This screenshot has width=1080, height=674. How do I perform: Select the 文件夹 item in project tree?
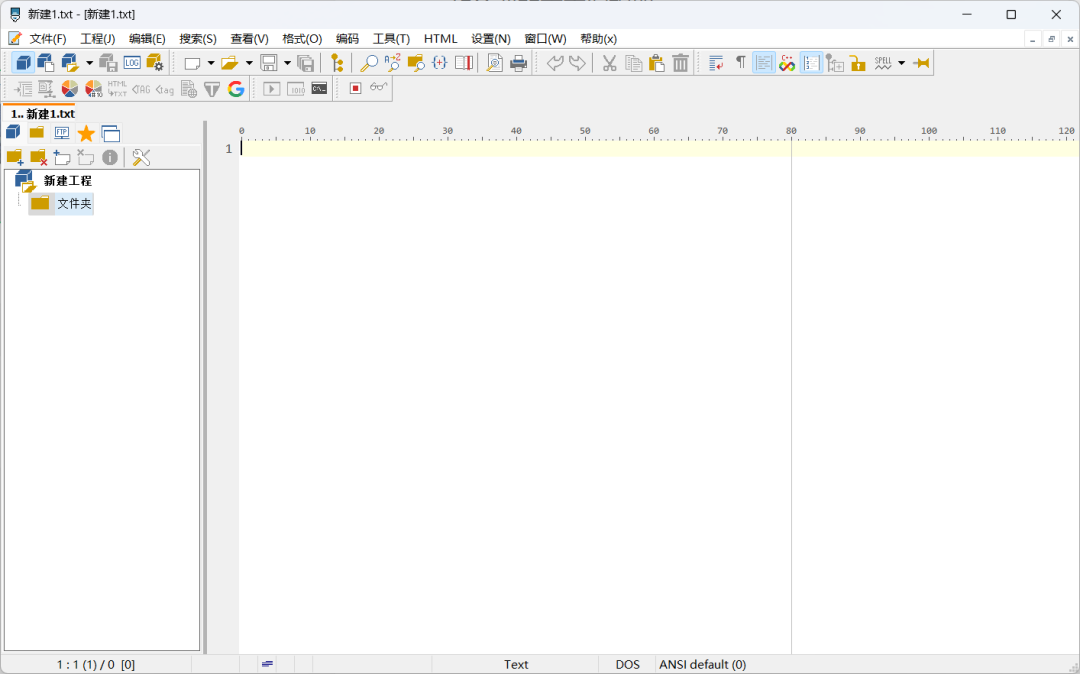(73, 204)
